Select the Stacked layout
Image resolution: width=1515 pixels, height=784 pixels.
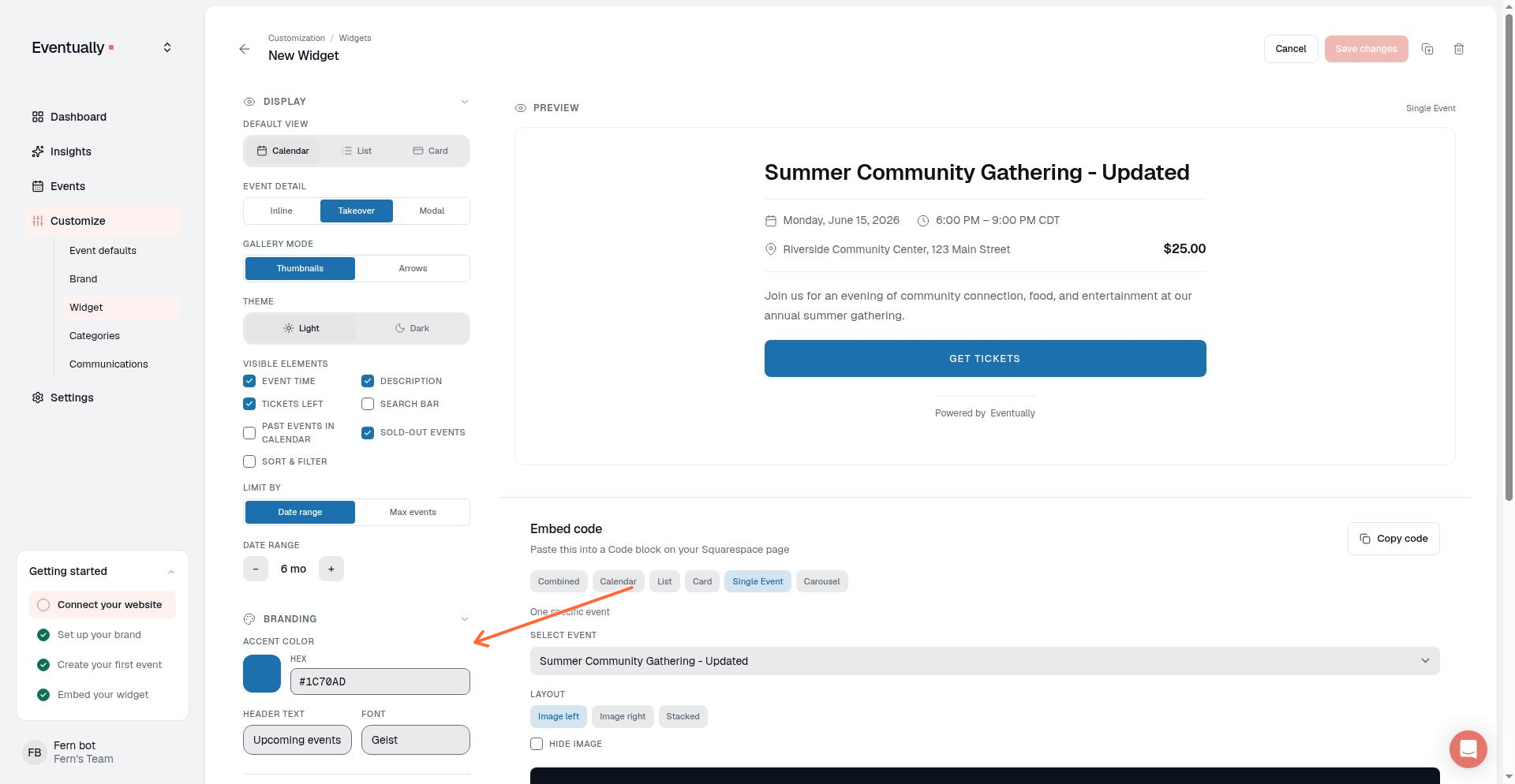[683, 716]
